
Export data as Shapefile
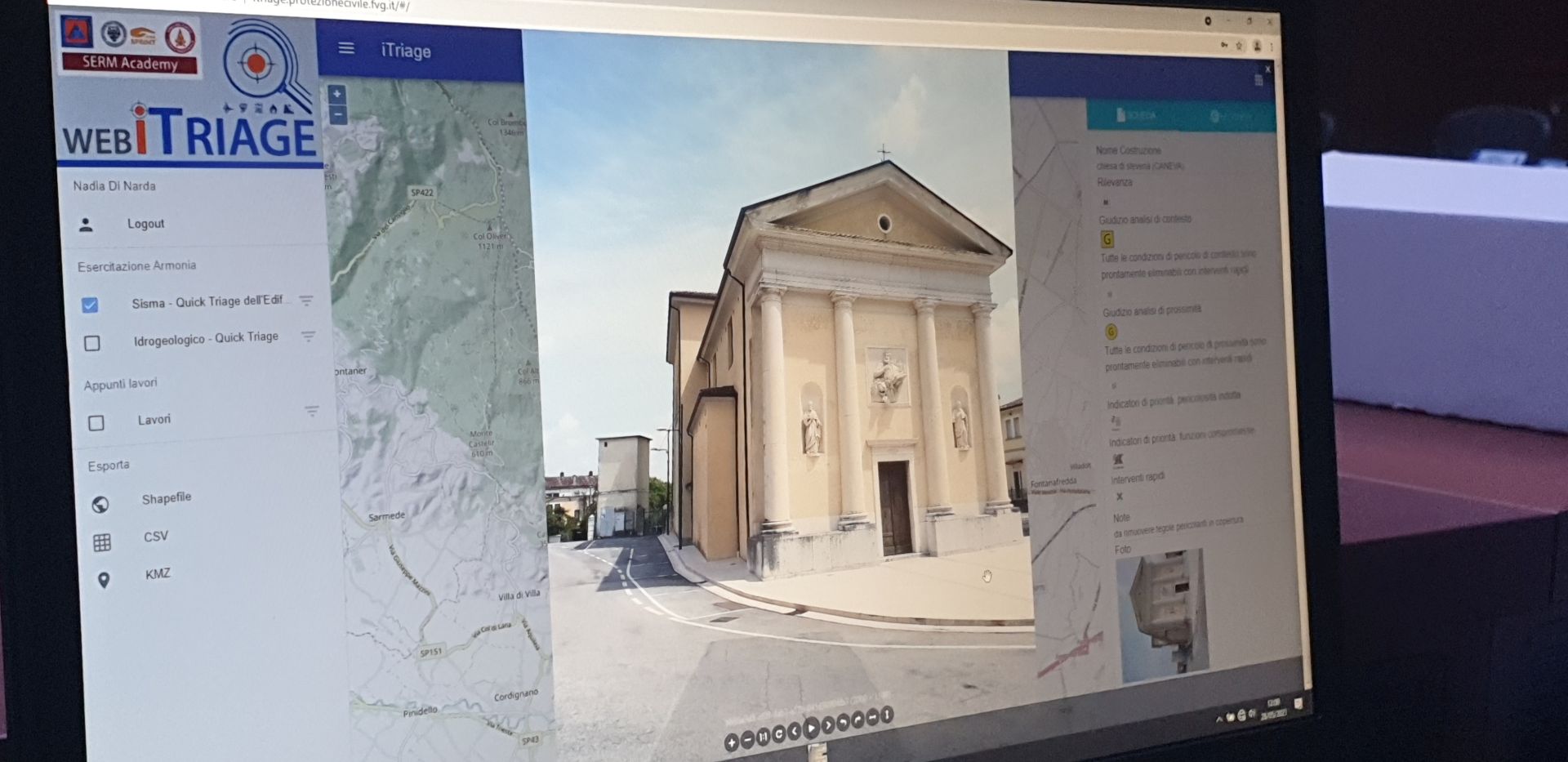(166, 498)
